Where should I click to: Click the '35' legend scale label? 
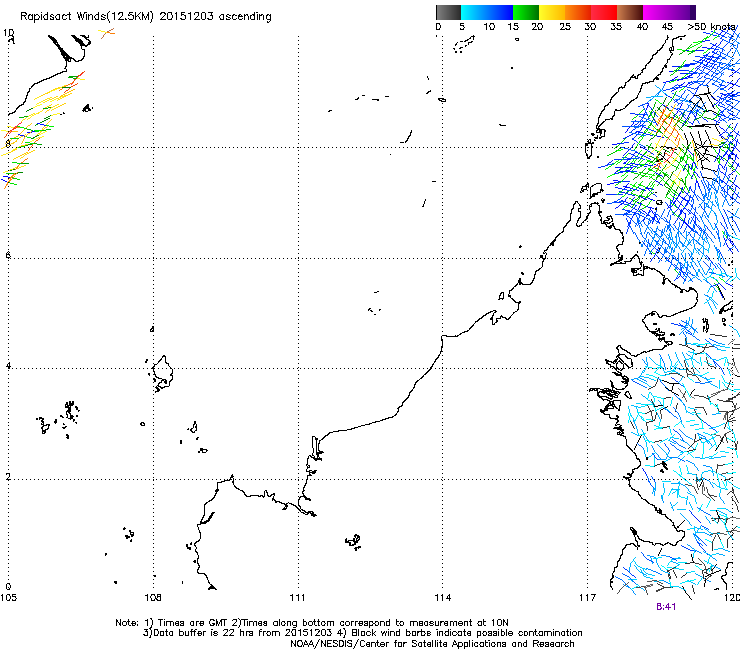[x=616, y=27]
